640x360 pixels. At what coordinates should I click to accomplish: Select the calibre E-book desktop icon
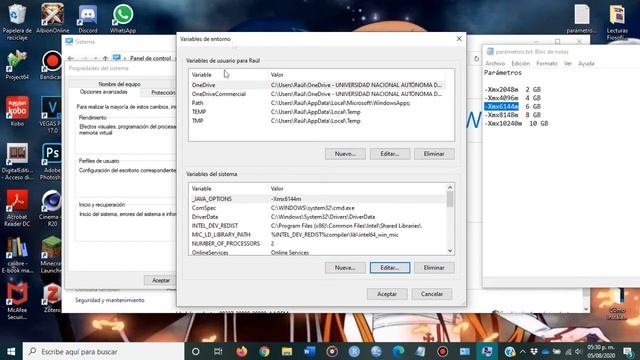pos(17,255)
